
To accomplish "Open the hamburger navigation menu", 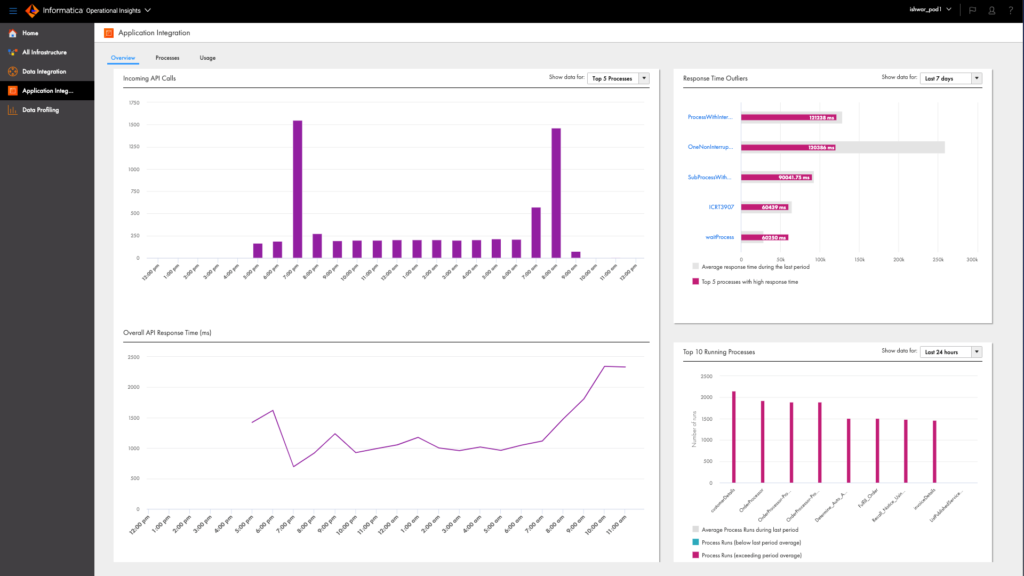I will (13, 11).
